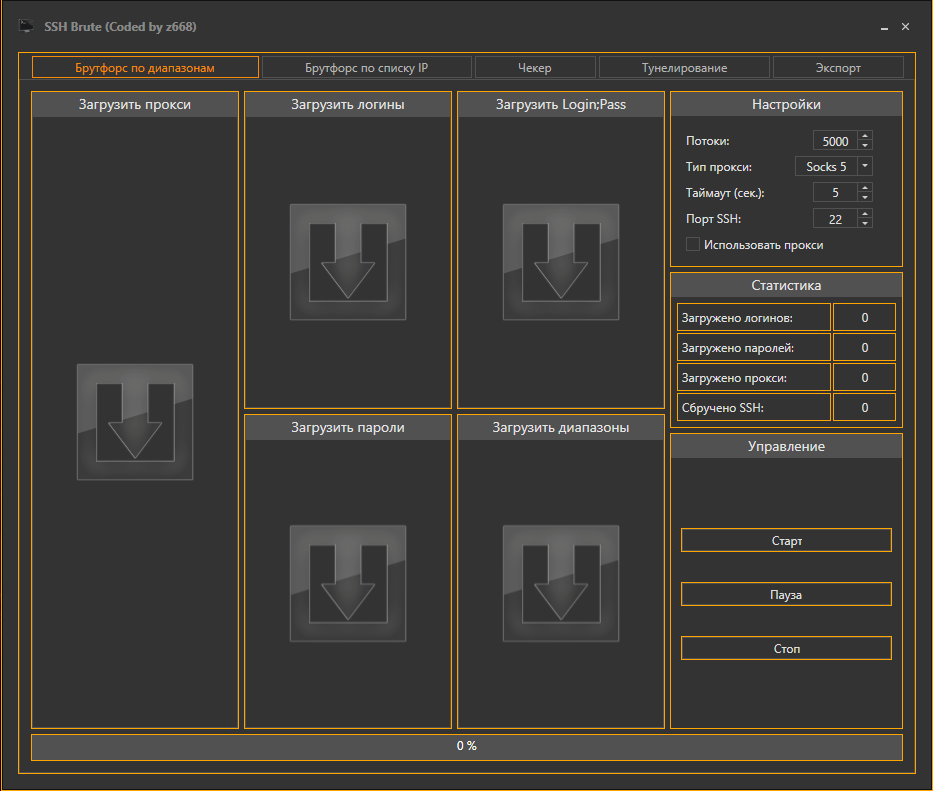Viewport: 933px width, 791px height.
Task: Increase Потоки value with the up arrow
Action: pos(865,136)
